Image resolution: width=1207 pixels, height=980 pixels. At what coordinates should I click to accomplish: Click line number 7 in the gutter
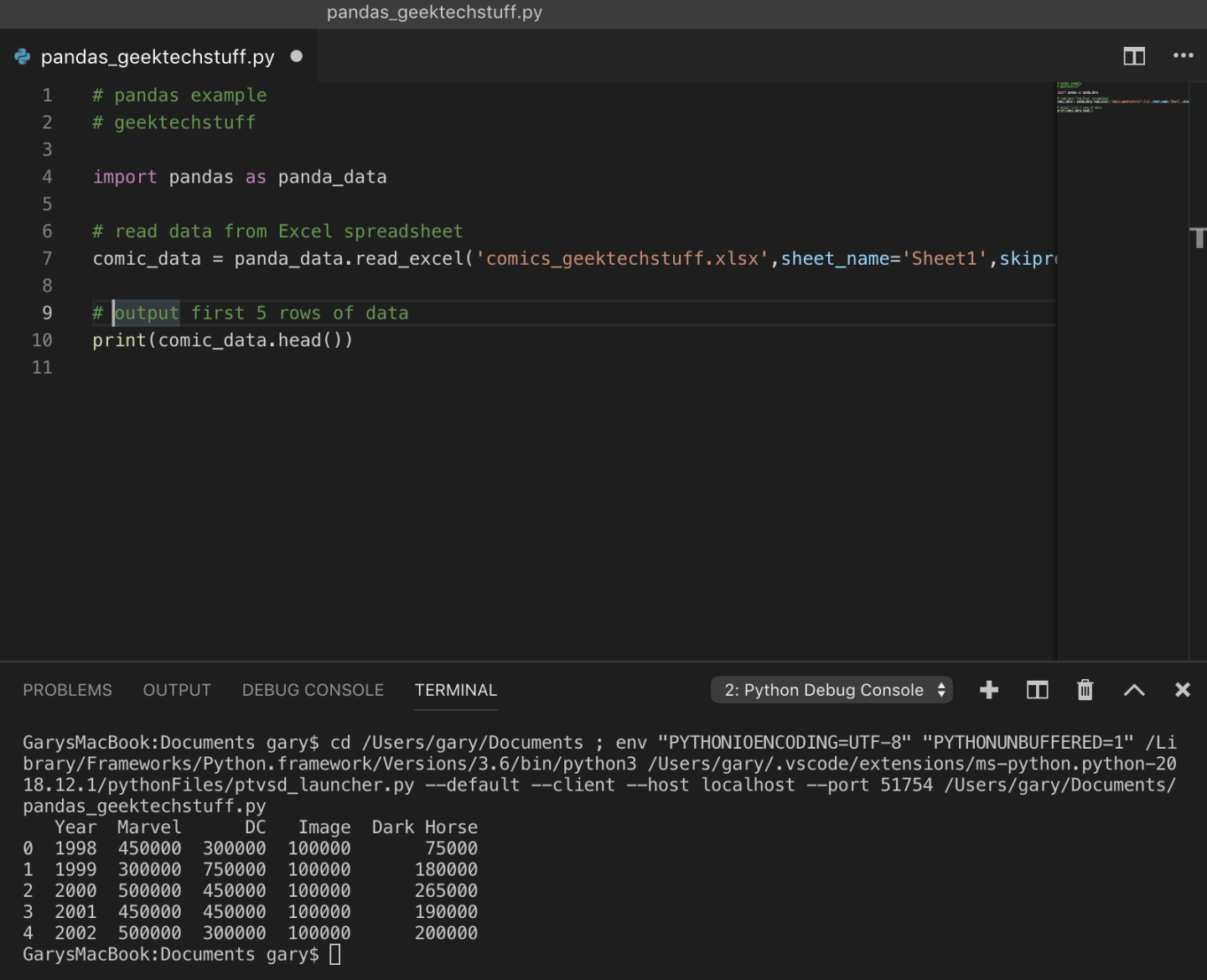click(x=47, y=258)
